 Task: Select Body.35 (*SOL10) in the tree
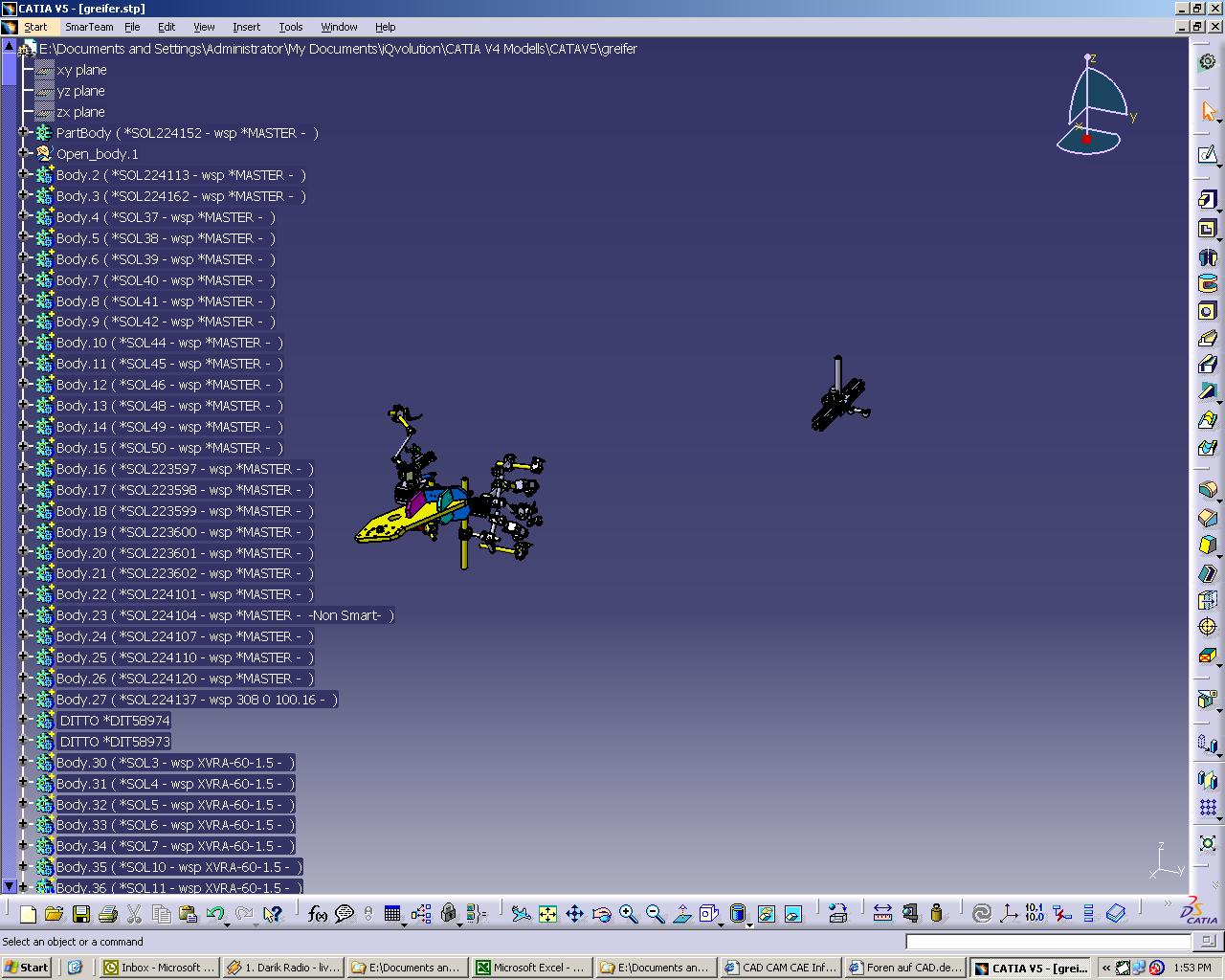179,867
